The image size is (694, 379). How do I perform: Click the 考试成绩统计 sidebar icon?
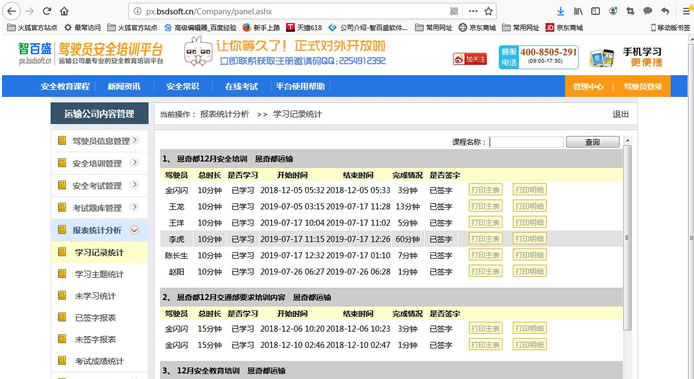pos(62,360)
